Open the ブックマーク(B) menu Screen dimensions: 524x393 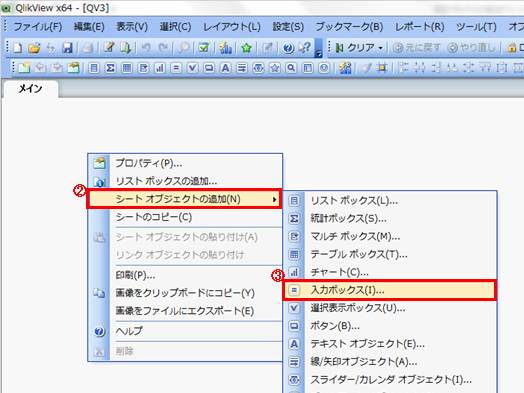pyautogui.click(x=350, y=27)
